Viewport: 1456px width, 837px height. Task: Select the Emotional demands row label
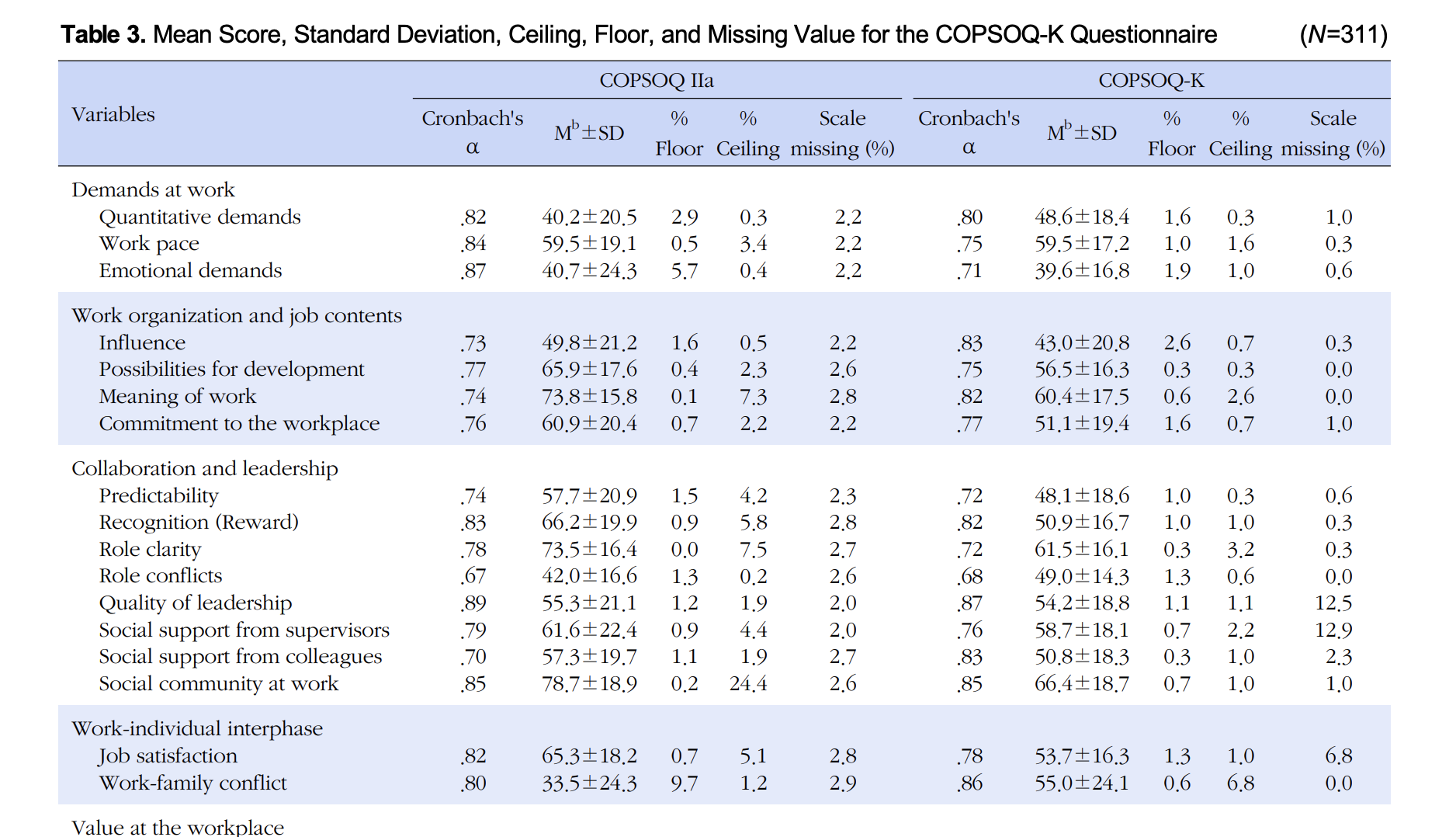(190, 271)
